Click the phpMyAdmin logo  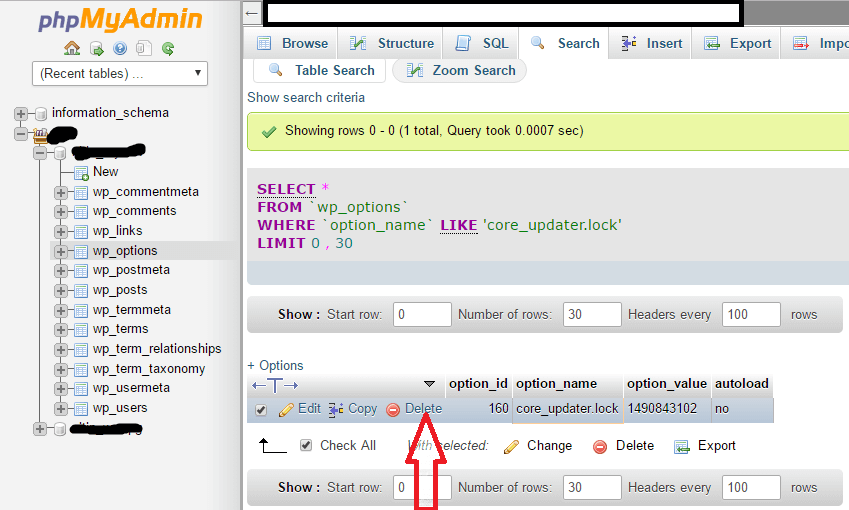120,19
